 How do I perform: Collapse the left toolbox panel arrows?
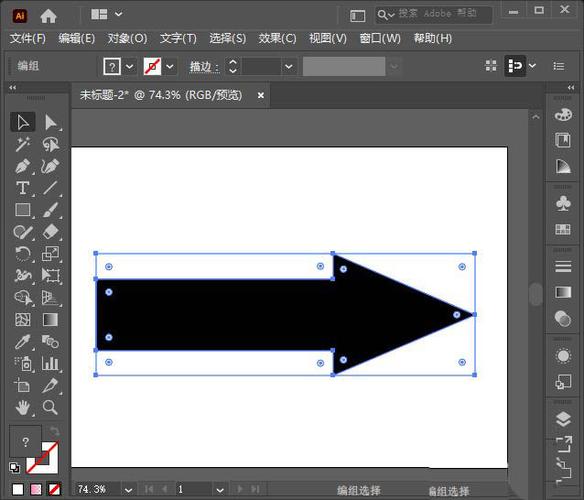(x=13, y=88)
